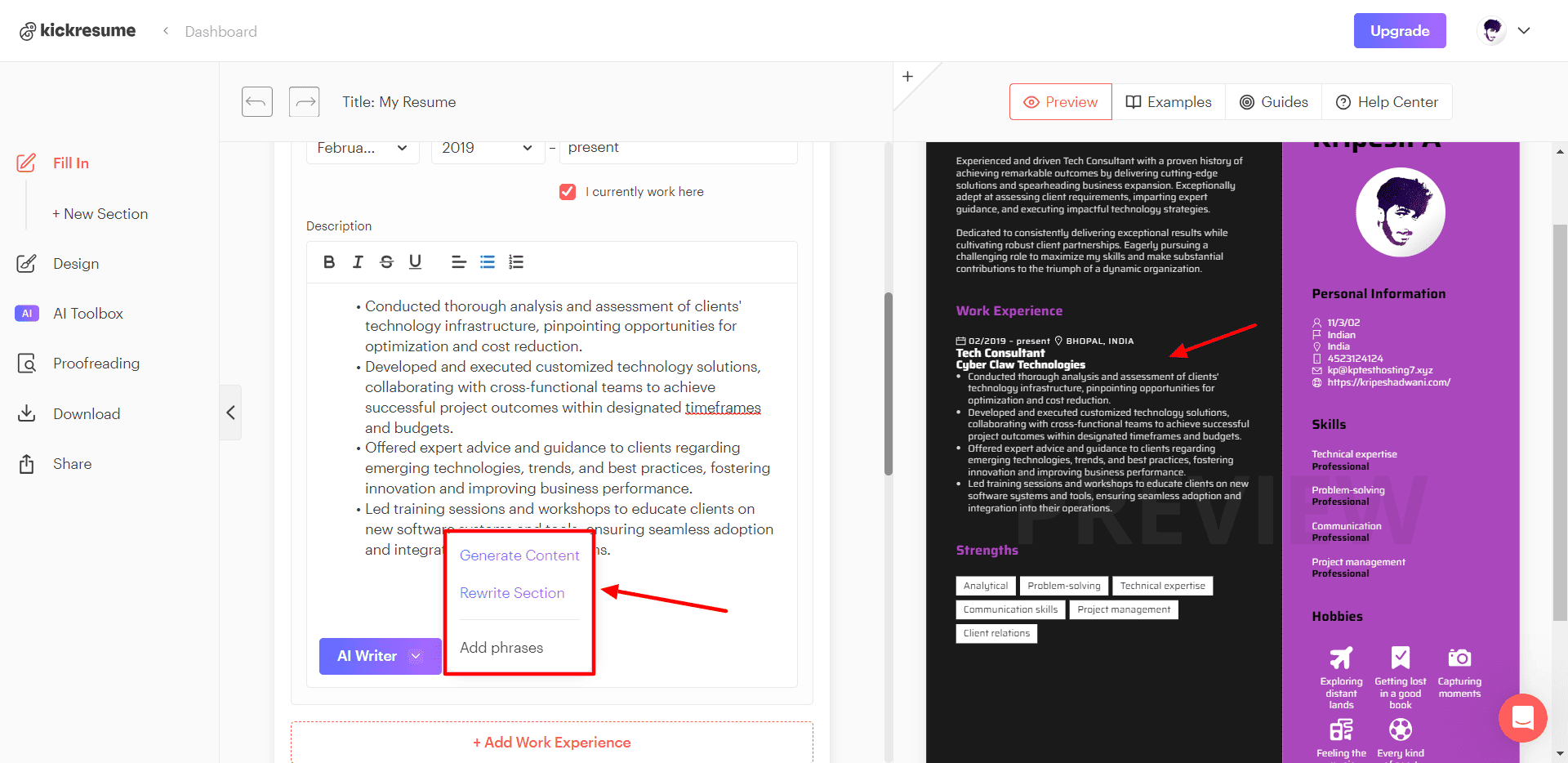
Task: Click the editor panel vertical scrollbar
Action: 889,384
